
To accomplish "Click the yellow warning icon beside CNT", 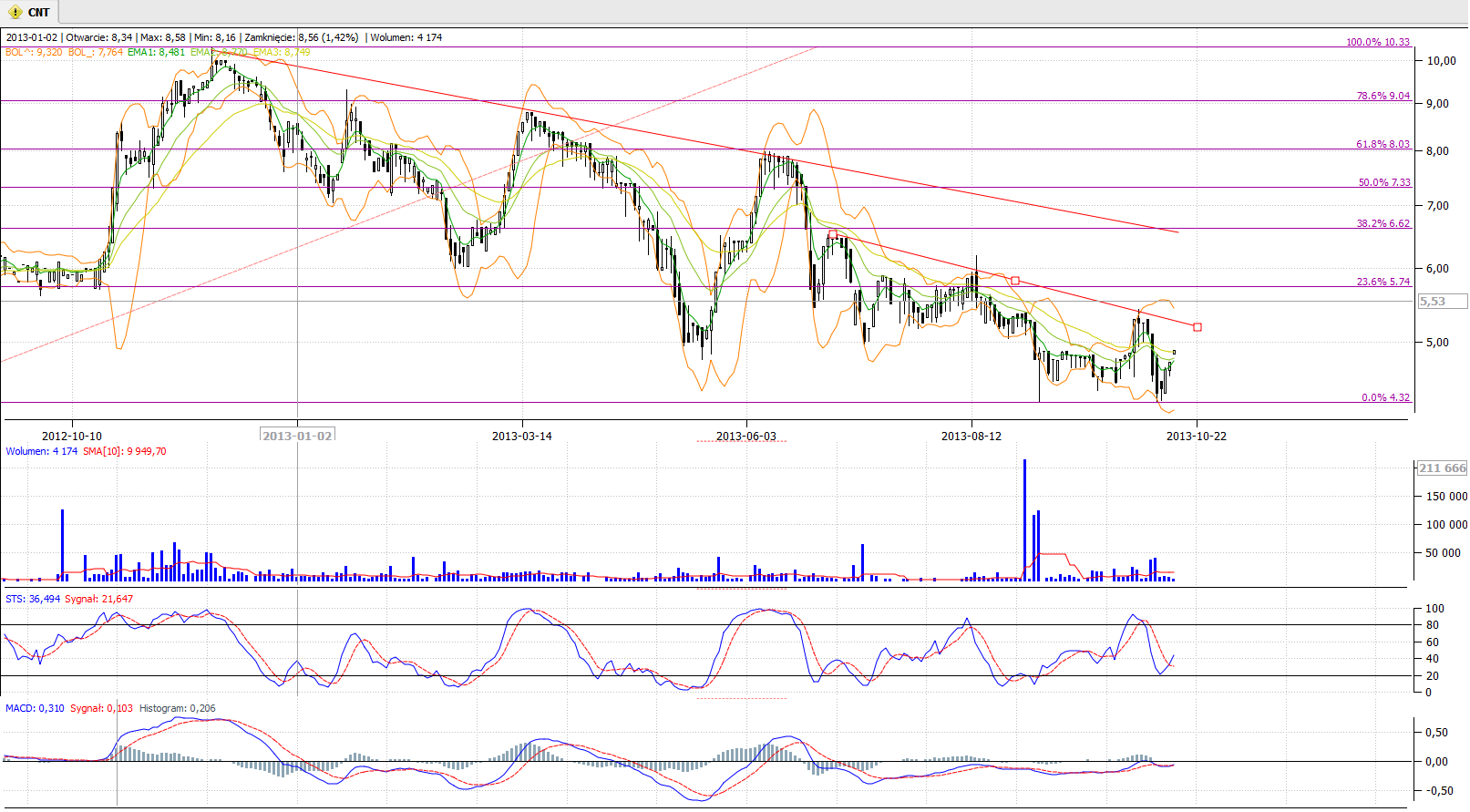I will pyautogui.click(x=15, y=12).
